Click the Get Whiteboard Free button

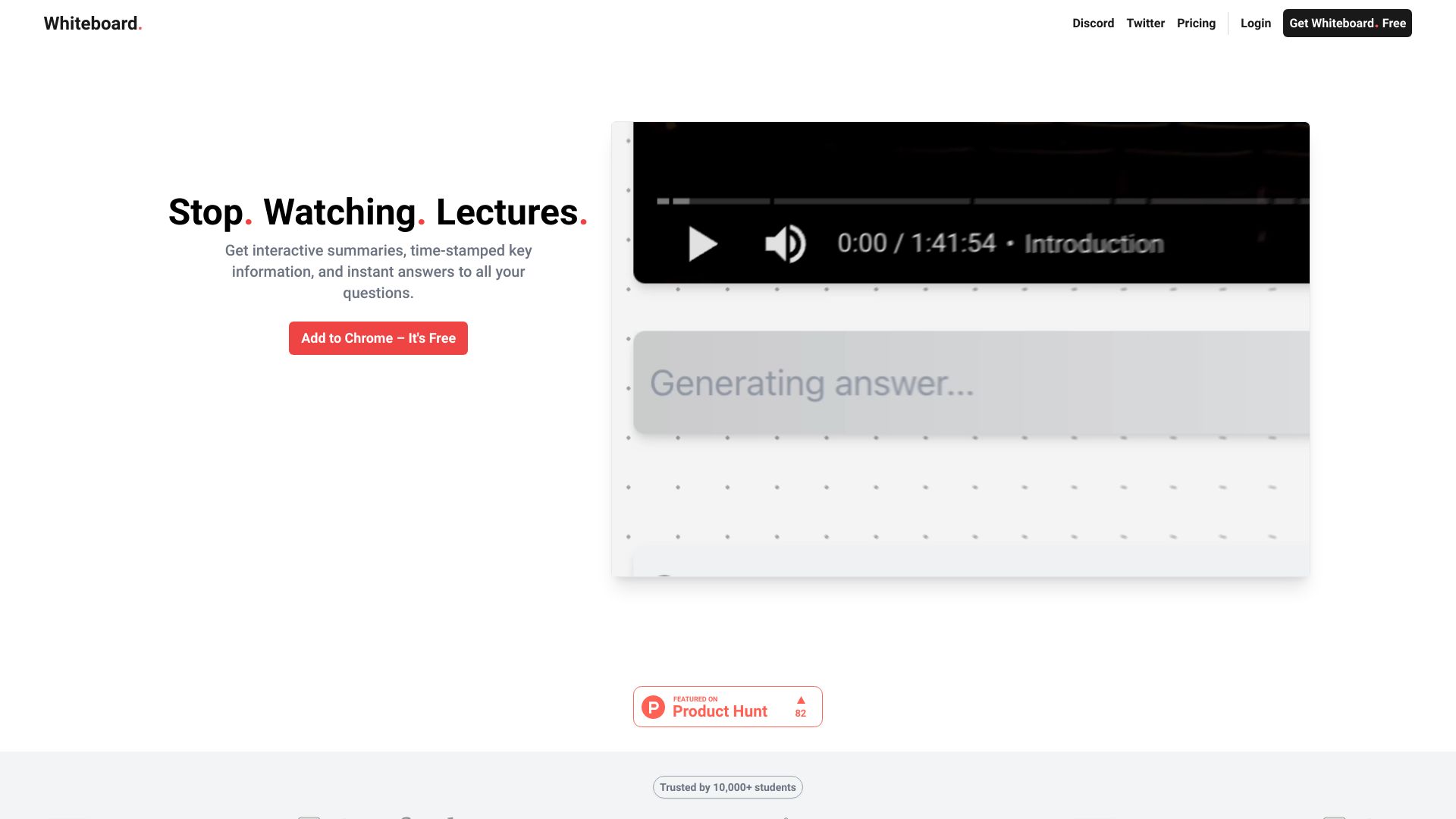[x=1346, y=23]
